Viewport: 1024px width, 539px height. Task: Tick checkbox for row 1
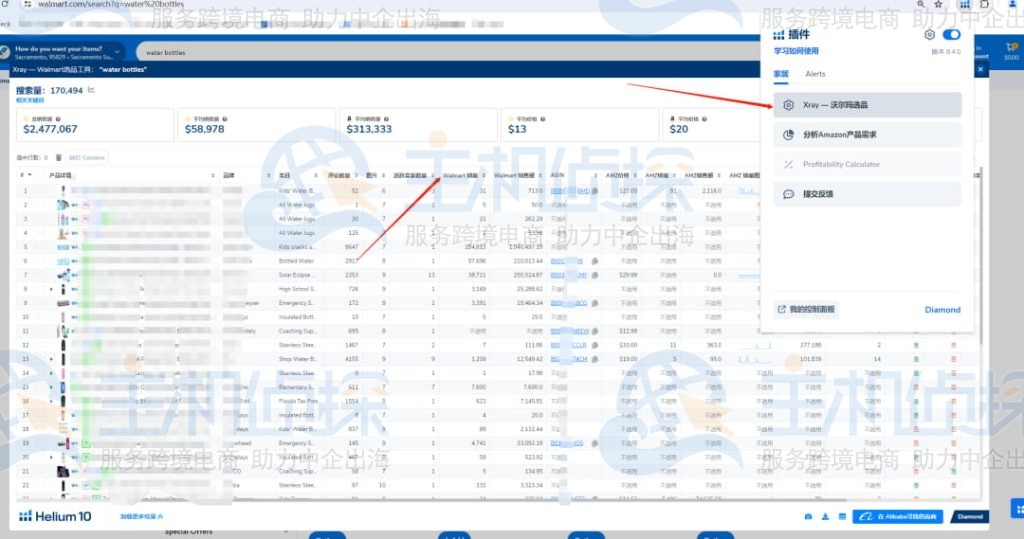point(42,190)
